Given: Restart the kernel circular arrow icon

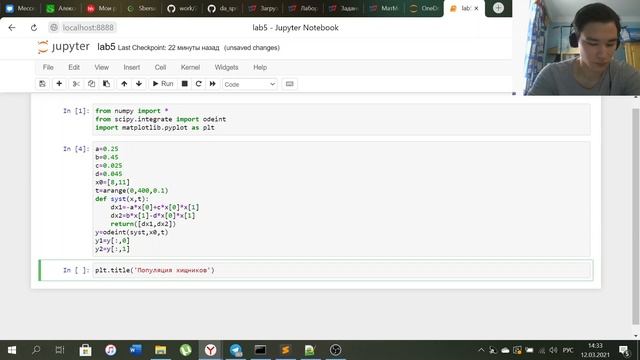Looking at the screenshot, I should (199, 84).
